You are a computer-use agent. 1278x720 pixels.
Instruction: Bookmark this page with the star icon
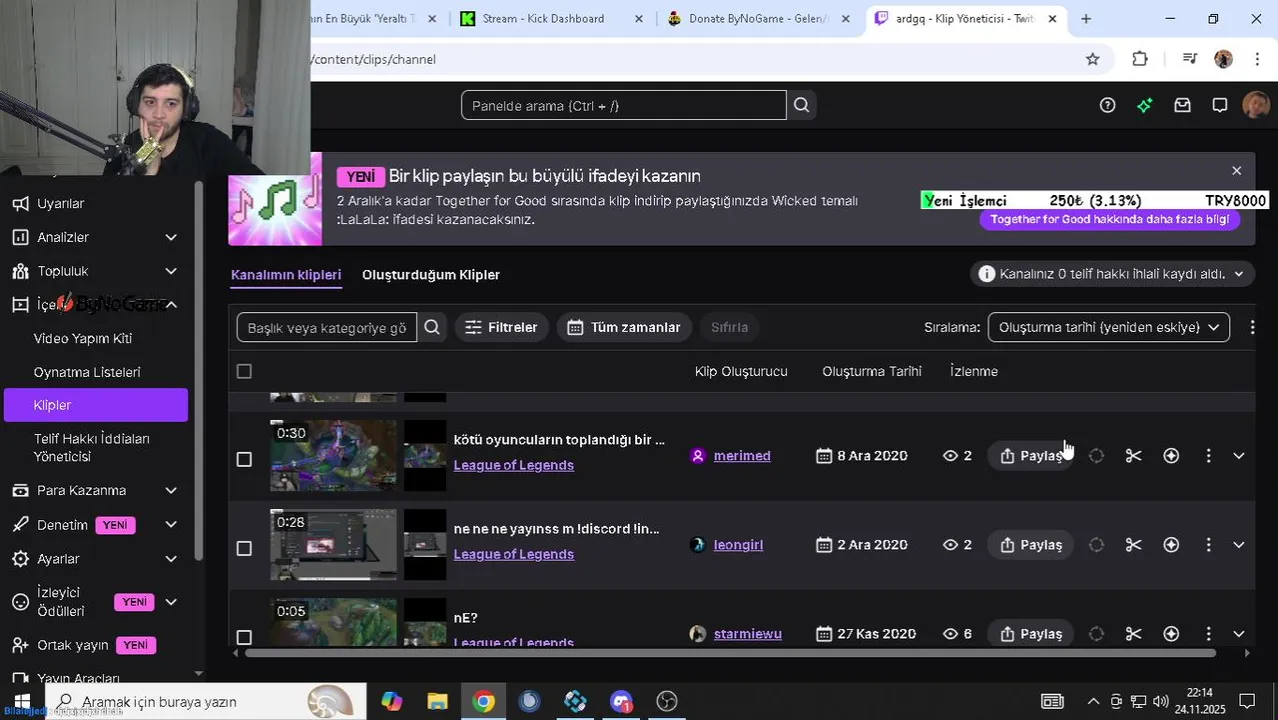(x=1093, y=59)
